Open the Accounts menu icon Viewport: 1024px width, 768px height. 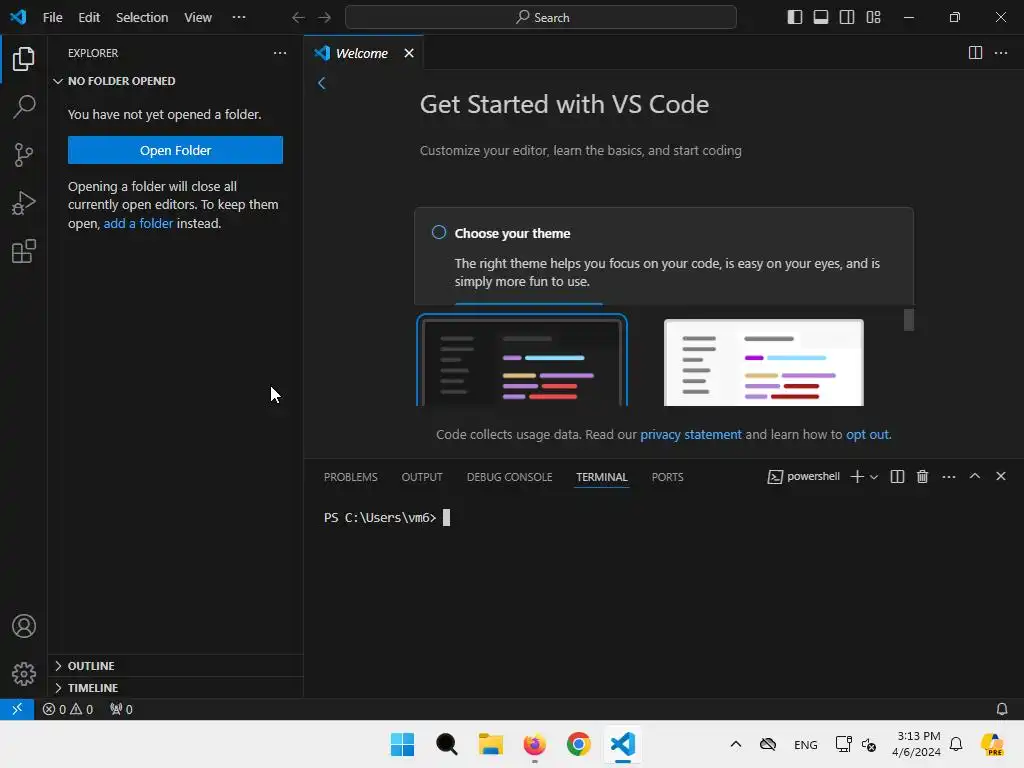coord(24,626)
